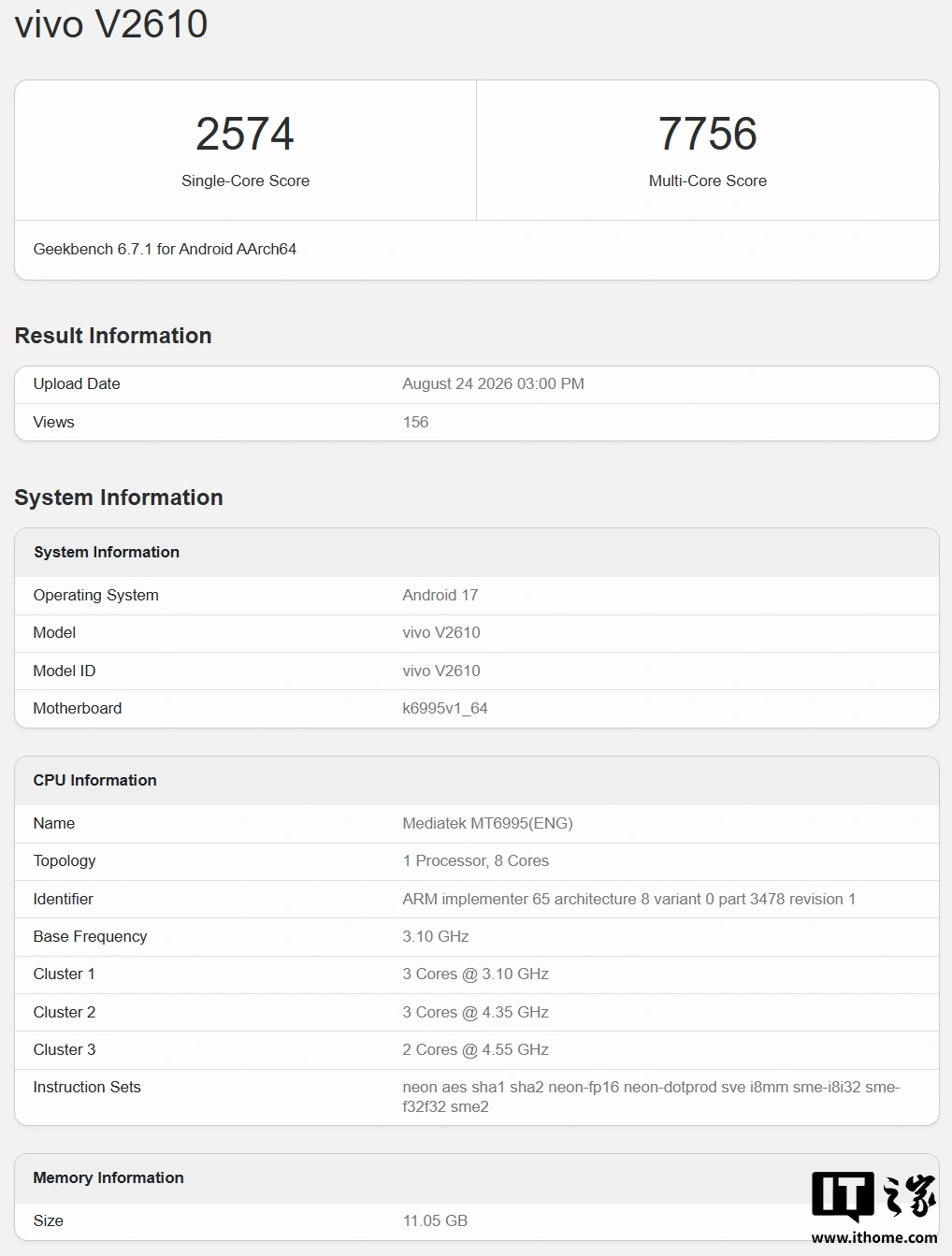Click the Memory Information table header

point(108,1177)
